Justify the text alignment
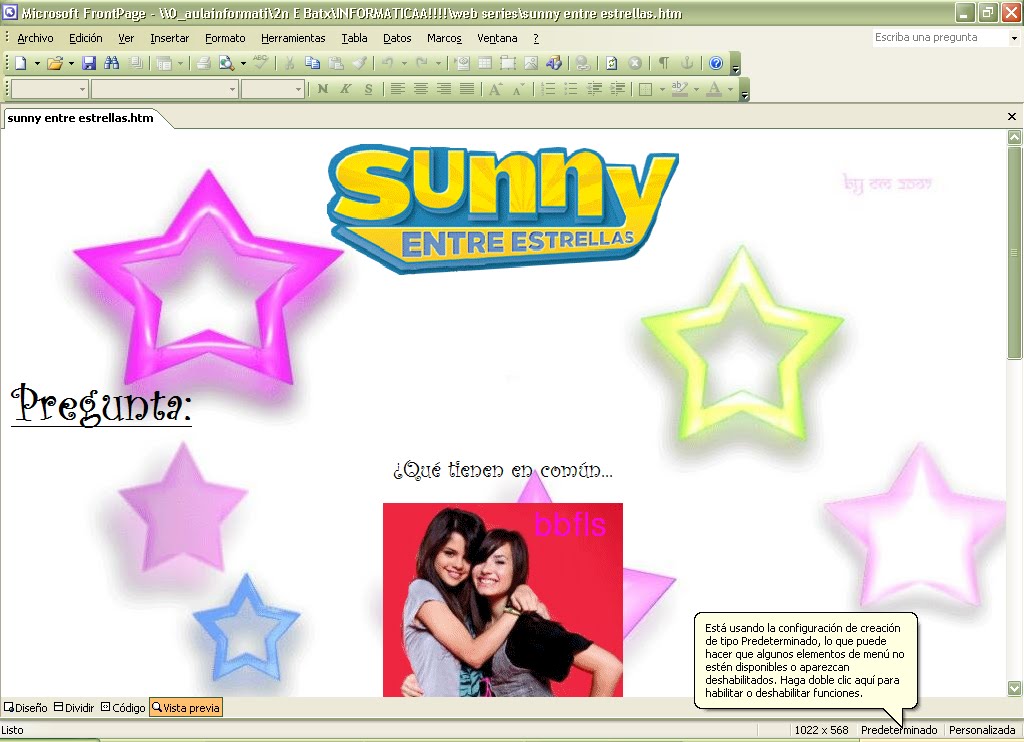Image resolution: width=1024 pixels, height=742 pixels. click(466, 89)
